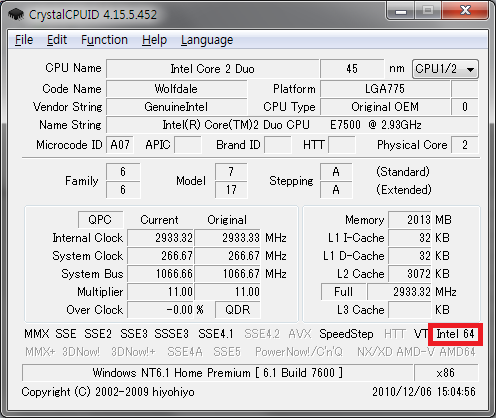Image resolution: width=496 pixels, height=418 pixels.
Task: Open the Function menu
Action: [104, 40]
